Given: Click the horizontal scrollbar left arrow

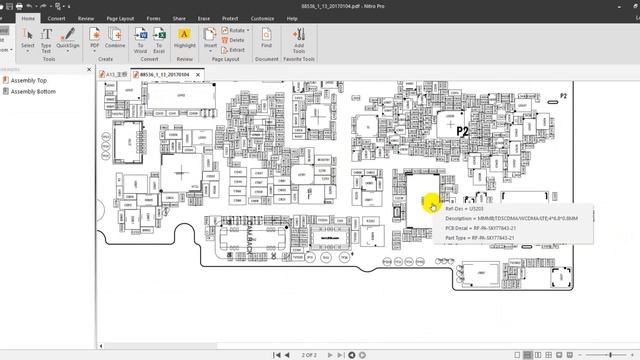Looking at the screenshot, I should (101, 346).
